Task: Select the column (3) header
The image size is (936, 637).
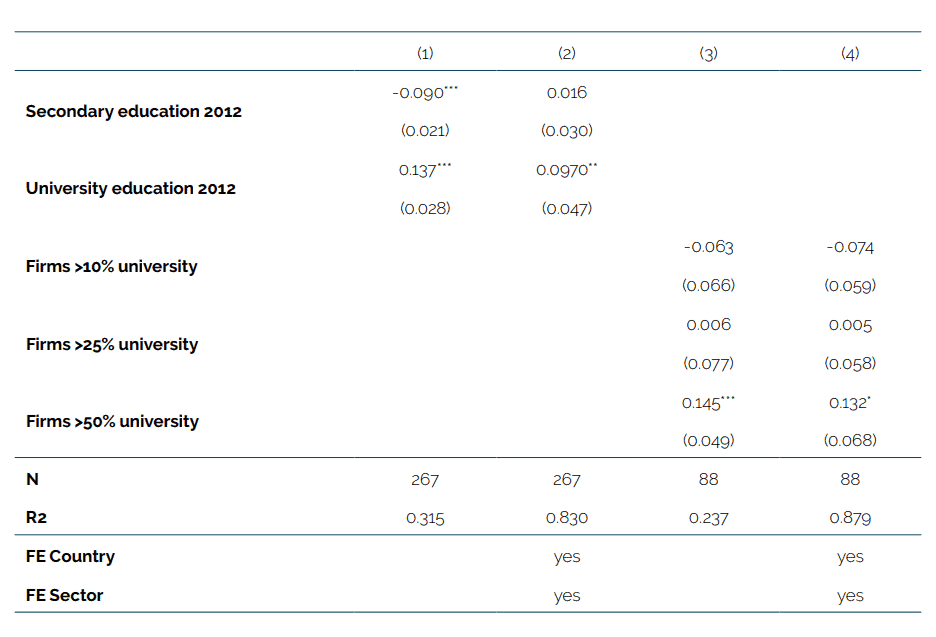Action: click(x=708, y=54)
